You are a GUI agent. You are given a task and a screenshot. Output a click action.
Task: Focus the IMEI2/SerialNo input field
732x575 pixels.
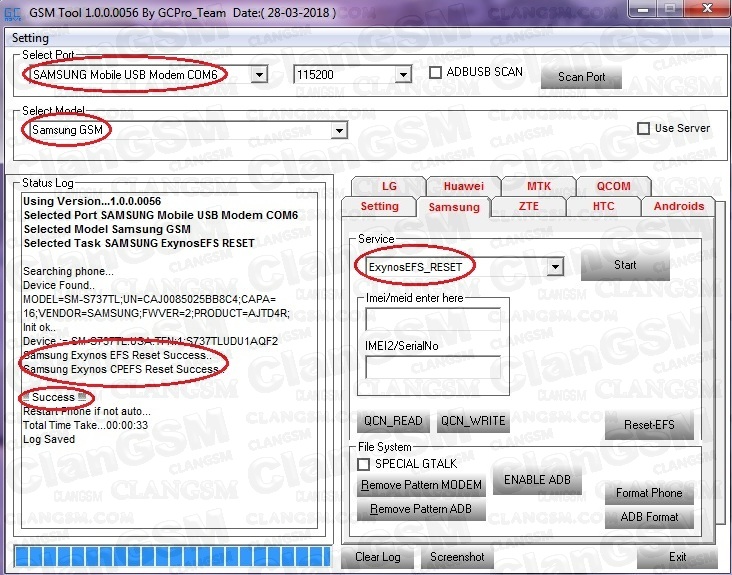pyautogui.click(x=433, y=367)
